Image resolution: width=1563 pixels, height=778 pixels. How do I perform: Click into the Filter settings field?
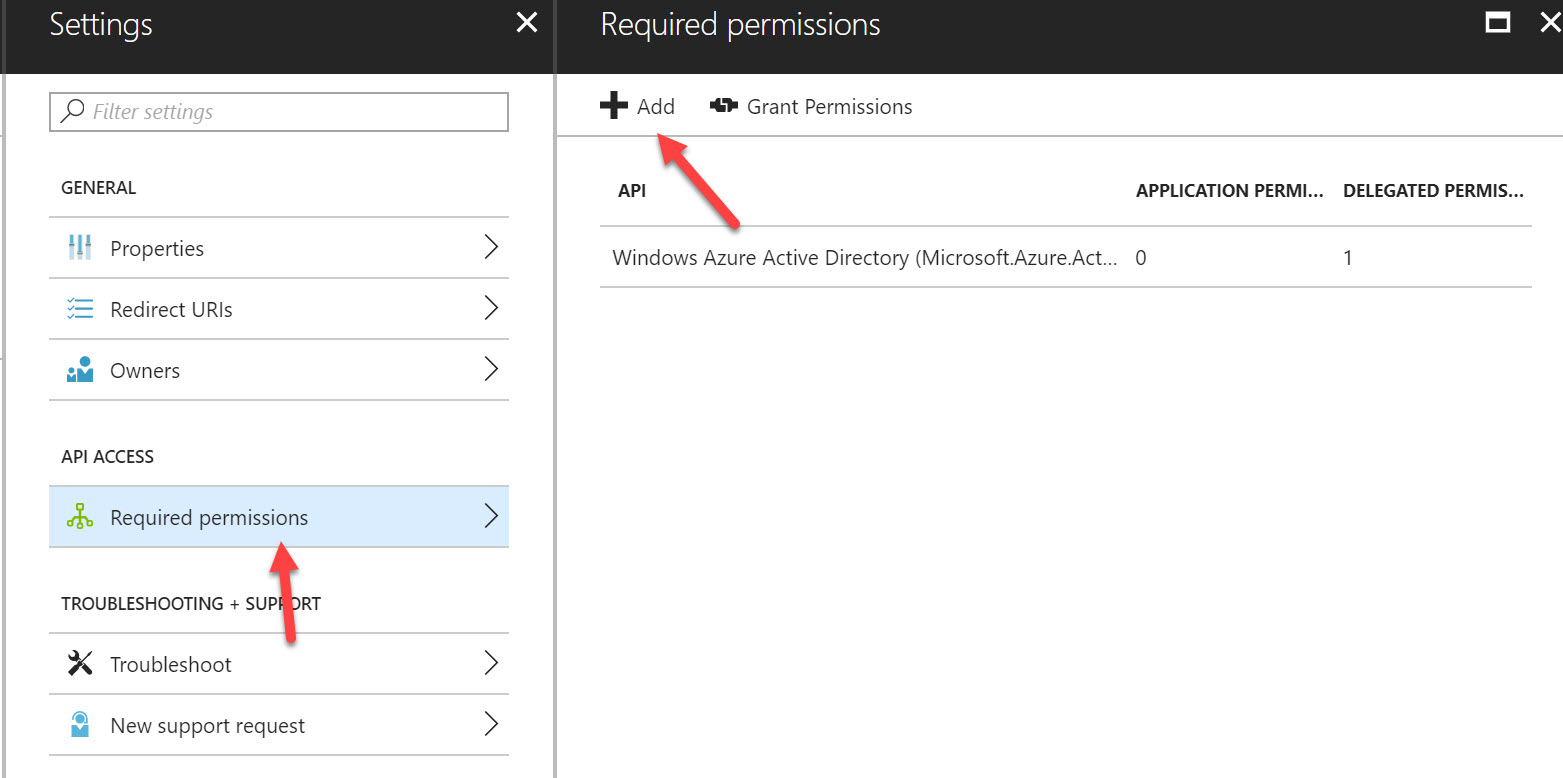(x=290, y=112)
